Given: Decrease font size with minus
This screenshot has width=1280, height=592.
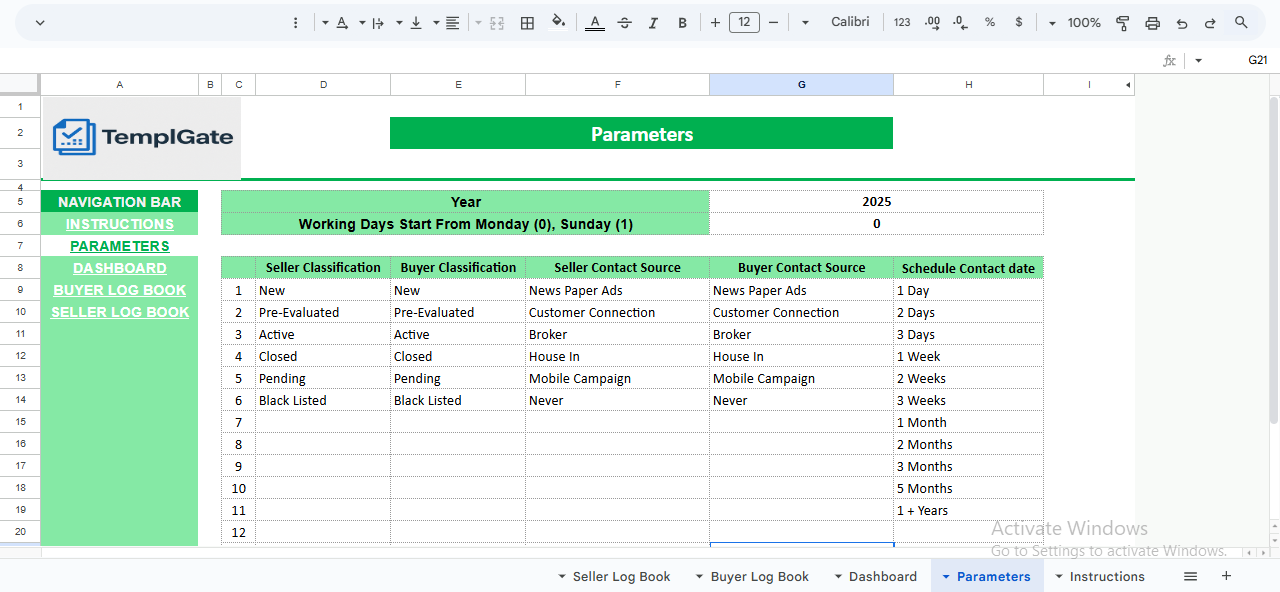Looking at the screenshot, I should tap(775, 22).
